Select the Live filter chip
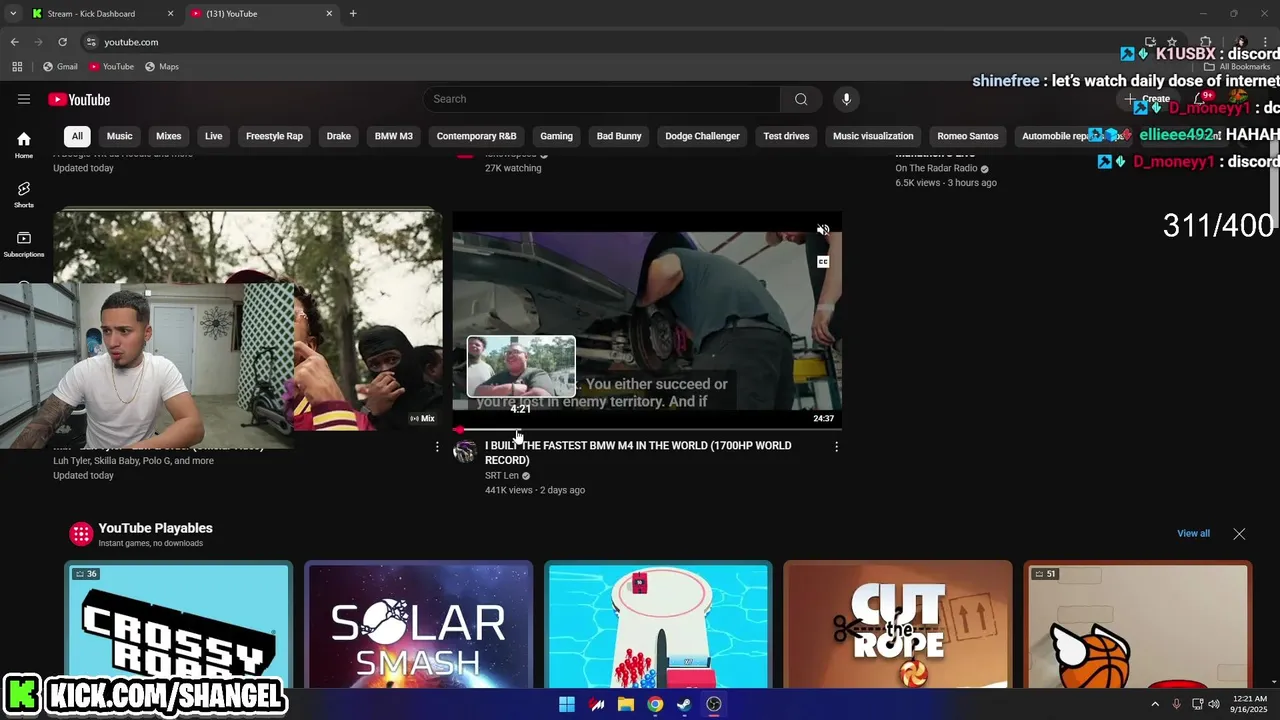Image resolution: width=1280 pixels, height=720 pixels. (214, 136)
